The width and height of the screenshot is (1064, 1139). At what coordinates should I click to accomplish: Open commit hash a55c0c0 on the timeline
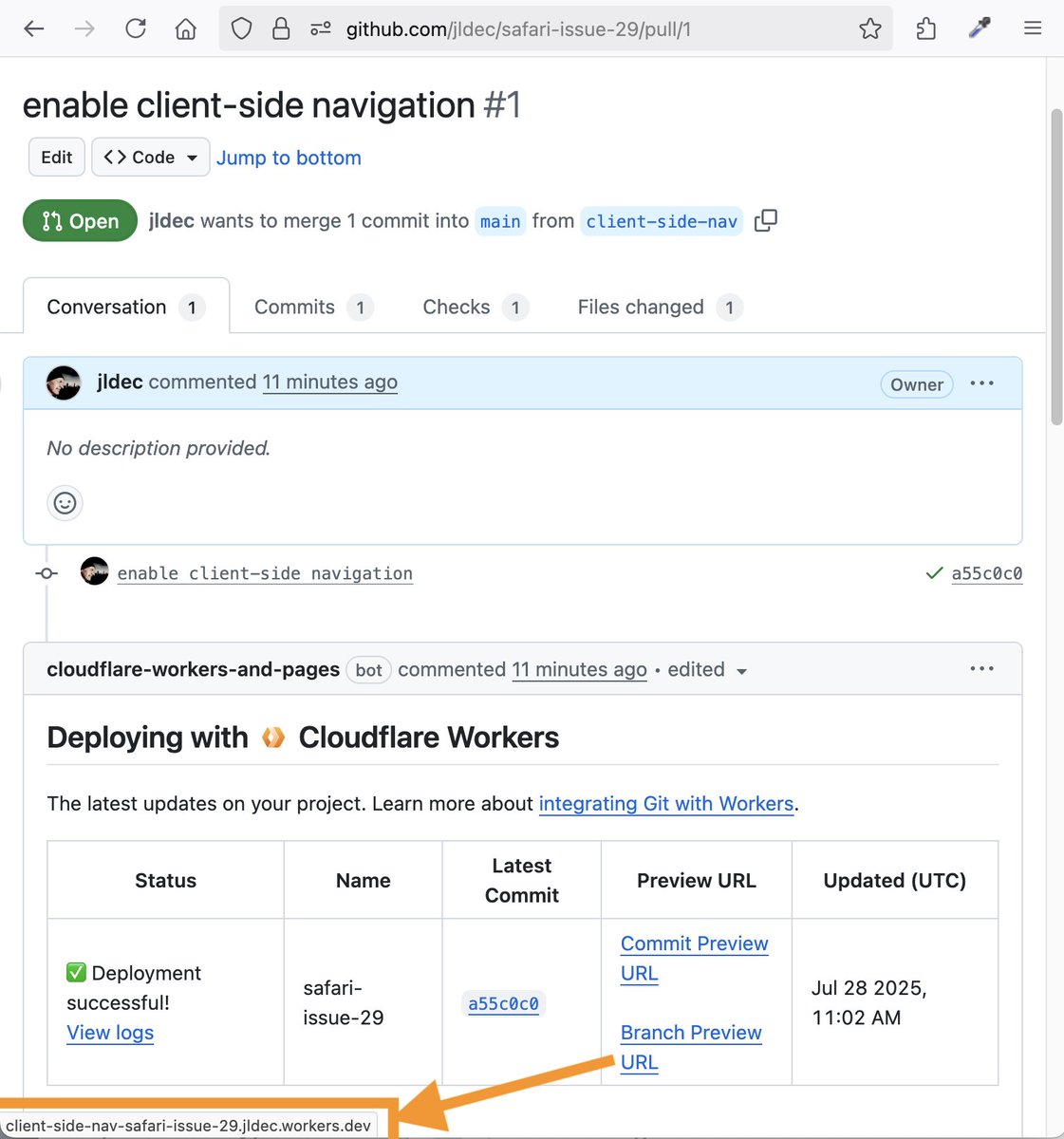pyautogui.click(x=987, y=573)
